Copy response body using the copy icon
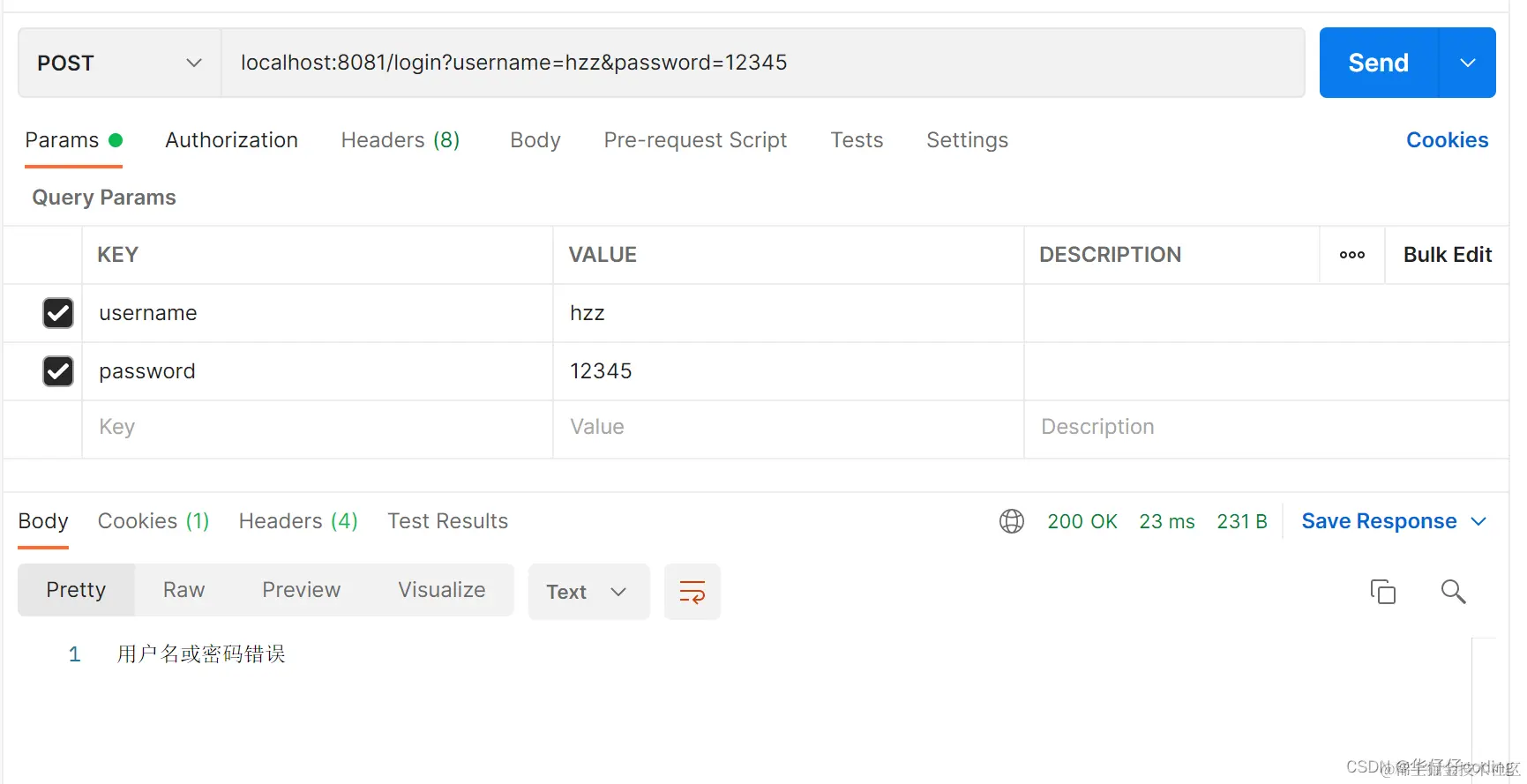The width and height of the screenshot is (1527, 784). pyautogui.click(x=1382, y=591)
